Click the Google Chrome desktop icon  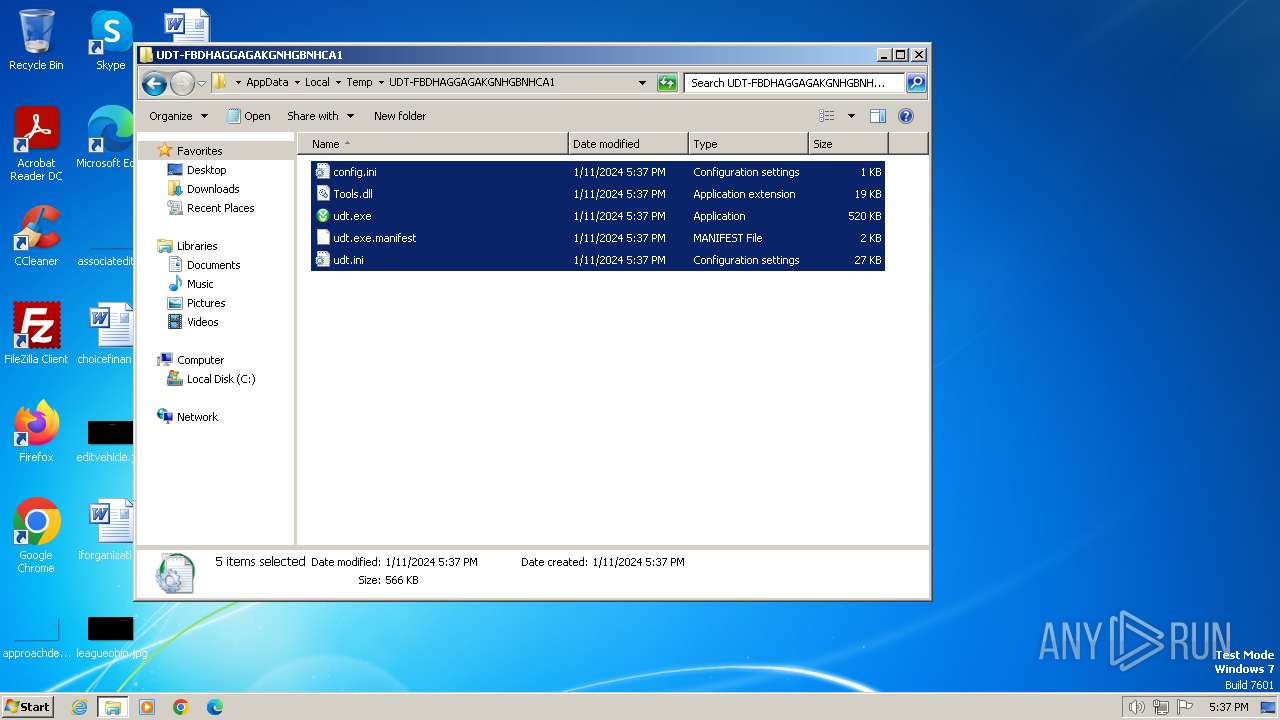(36, 536)
